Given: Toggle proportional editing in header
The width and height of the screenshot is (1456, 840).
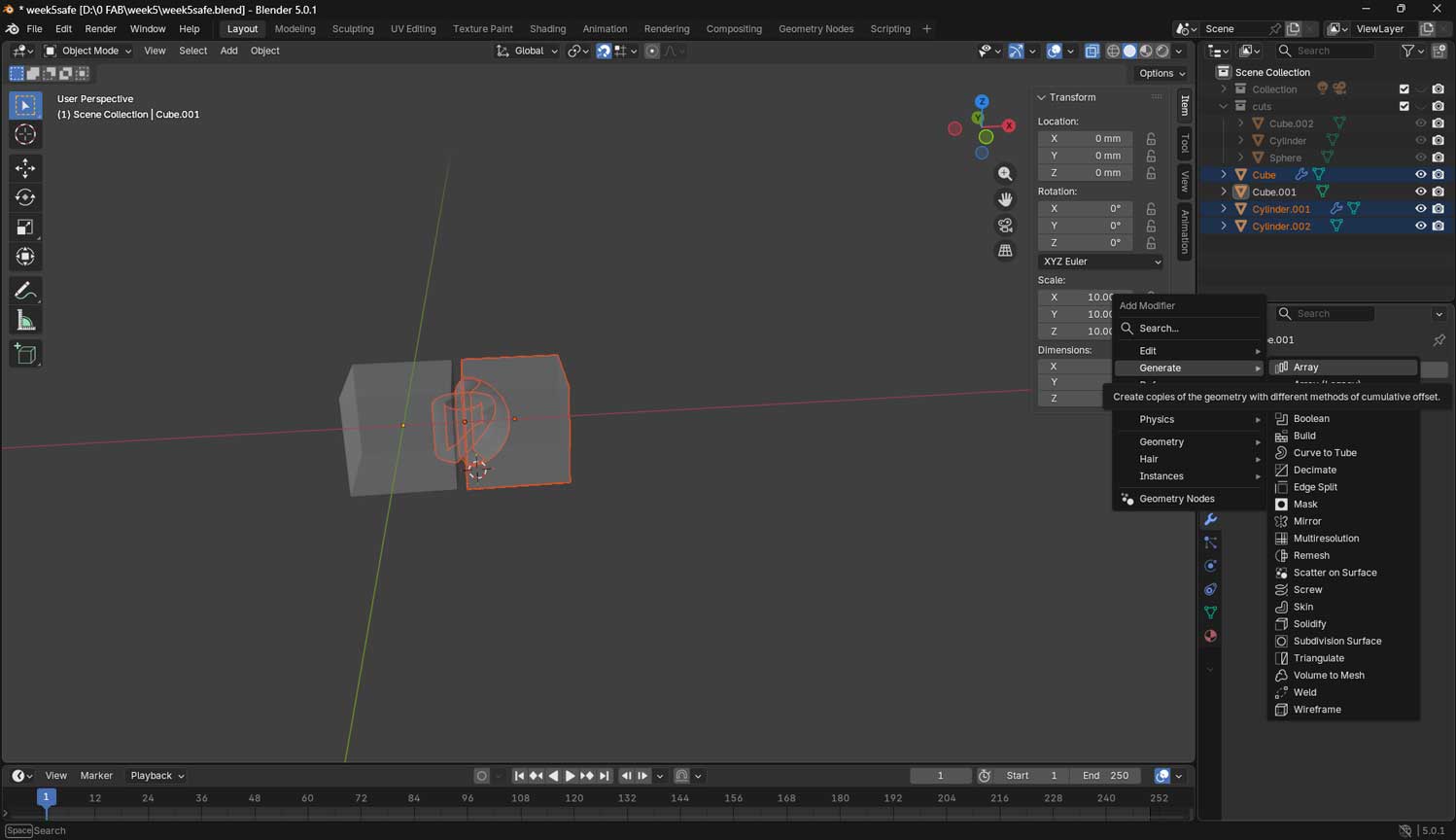Looking at the screenshot, I should tap(652, 51).
